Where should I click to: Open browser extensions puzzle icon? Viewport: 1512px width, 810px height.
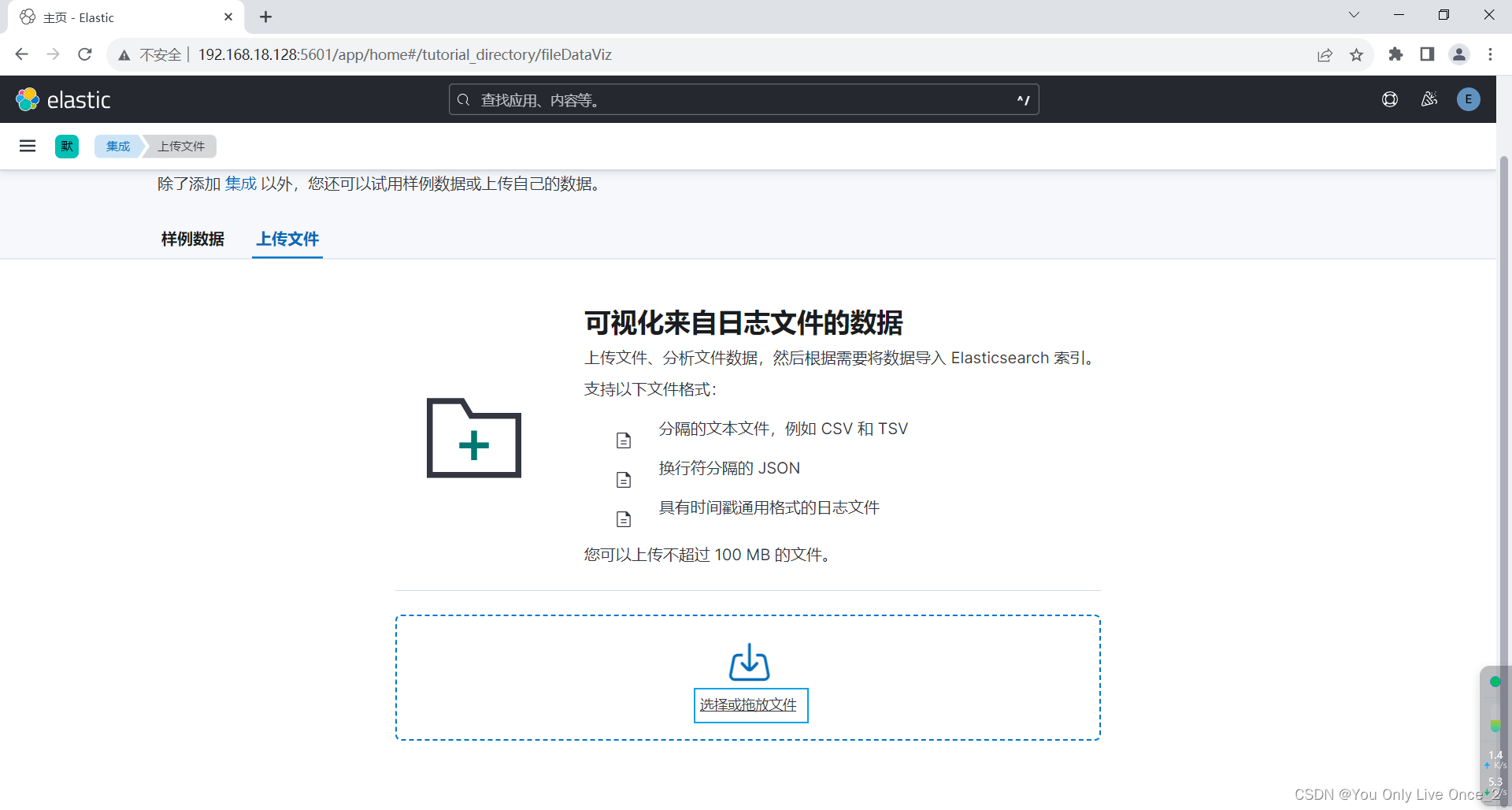pos(1395,54)
